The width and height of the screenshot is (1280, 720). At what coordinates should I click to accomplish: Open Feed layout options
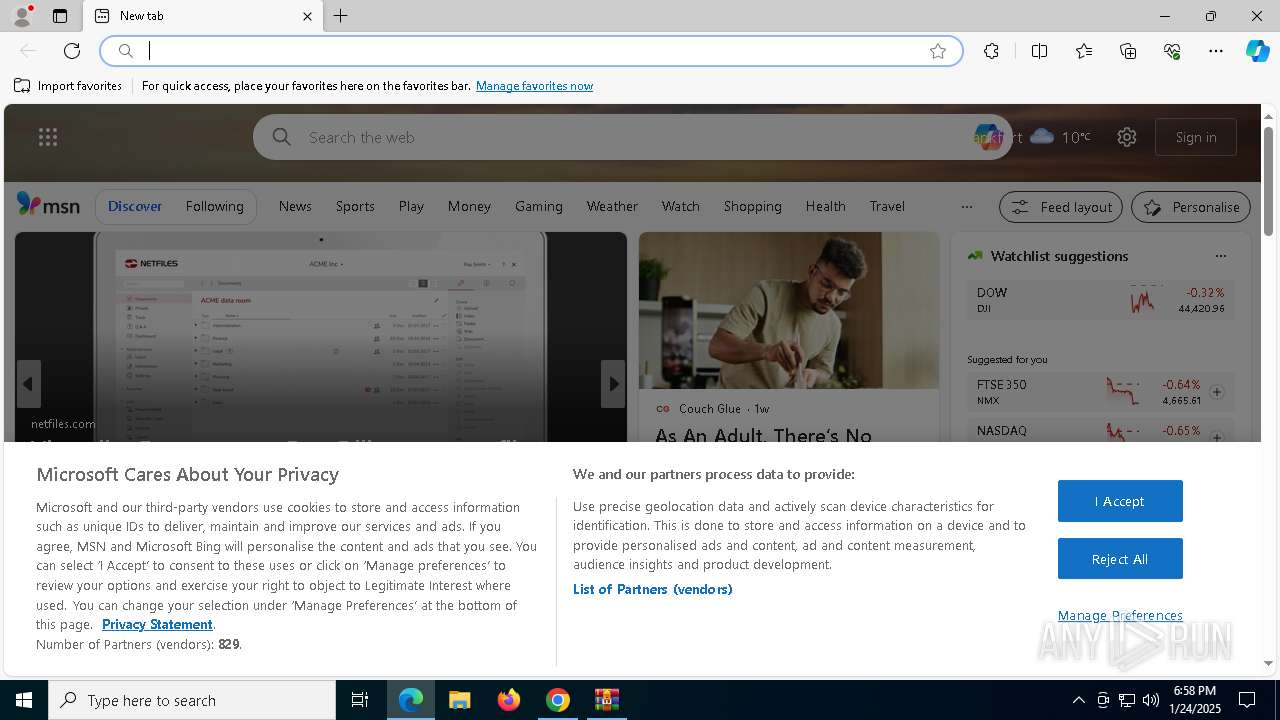[1061, 207]
